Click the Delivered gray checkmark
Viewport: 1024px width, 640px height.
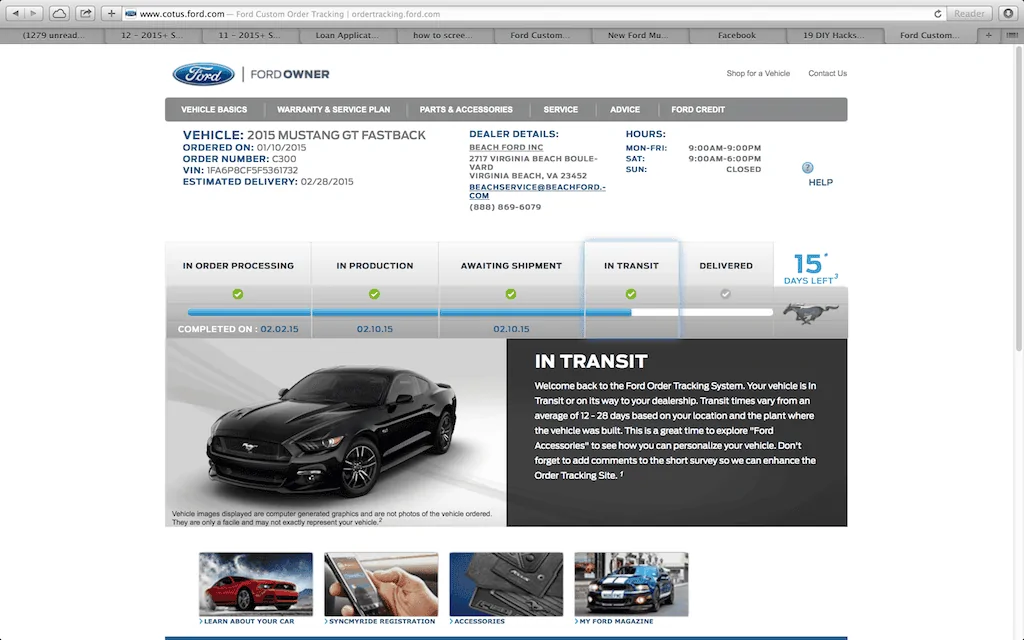coord(726,294)
